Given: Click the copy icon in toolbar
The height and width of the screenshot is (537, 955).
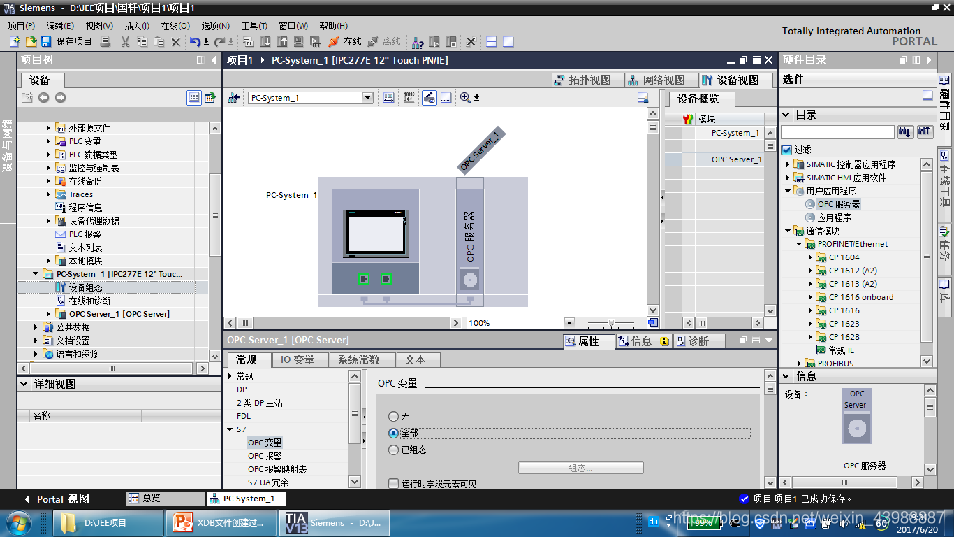Looking at the screenshot, I should coord(142,42).
